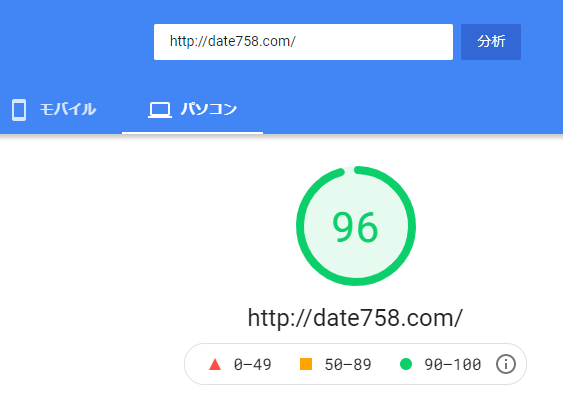Click the 50–89 range label

pos(348,365)
